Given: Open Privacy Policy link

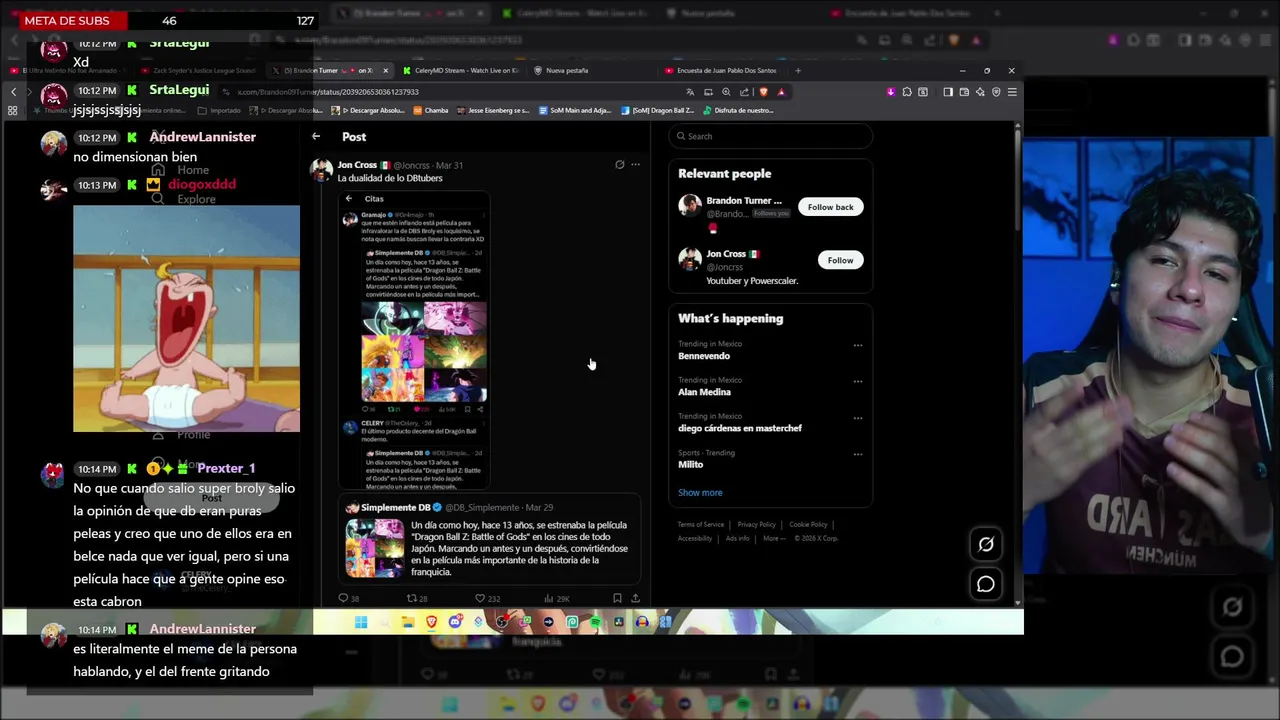Looking at the screenshot, I should point(756,524).
